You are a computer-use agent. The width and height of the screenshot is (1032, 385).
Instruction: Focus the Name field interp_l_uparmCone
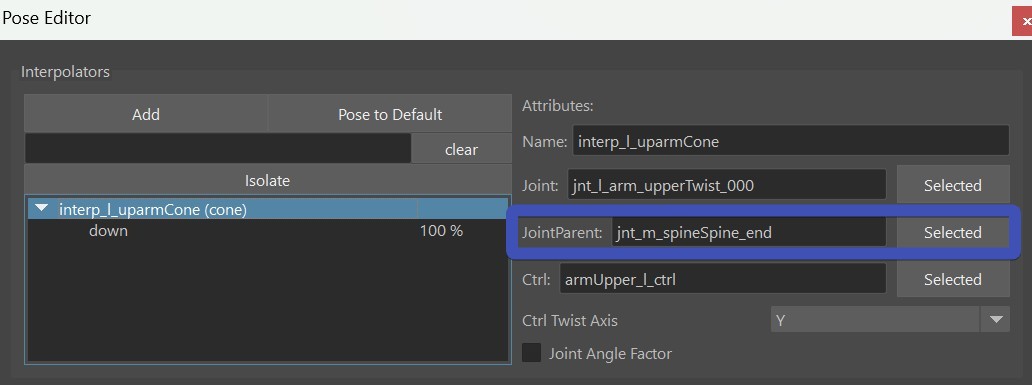(790, 141)
